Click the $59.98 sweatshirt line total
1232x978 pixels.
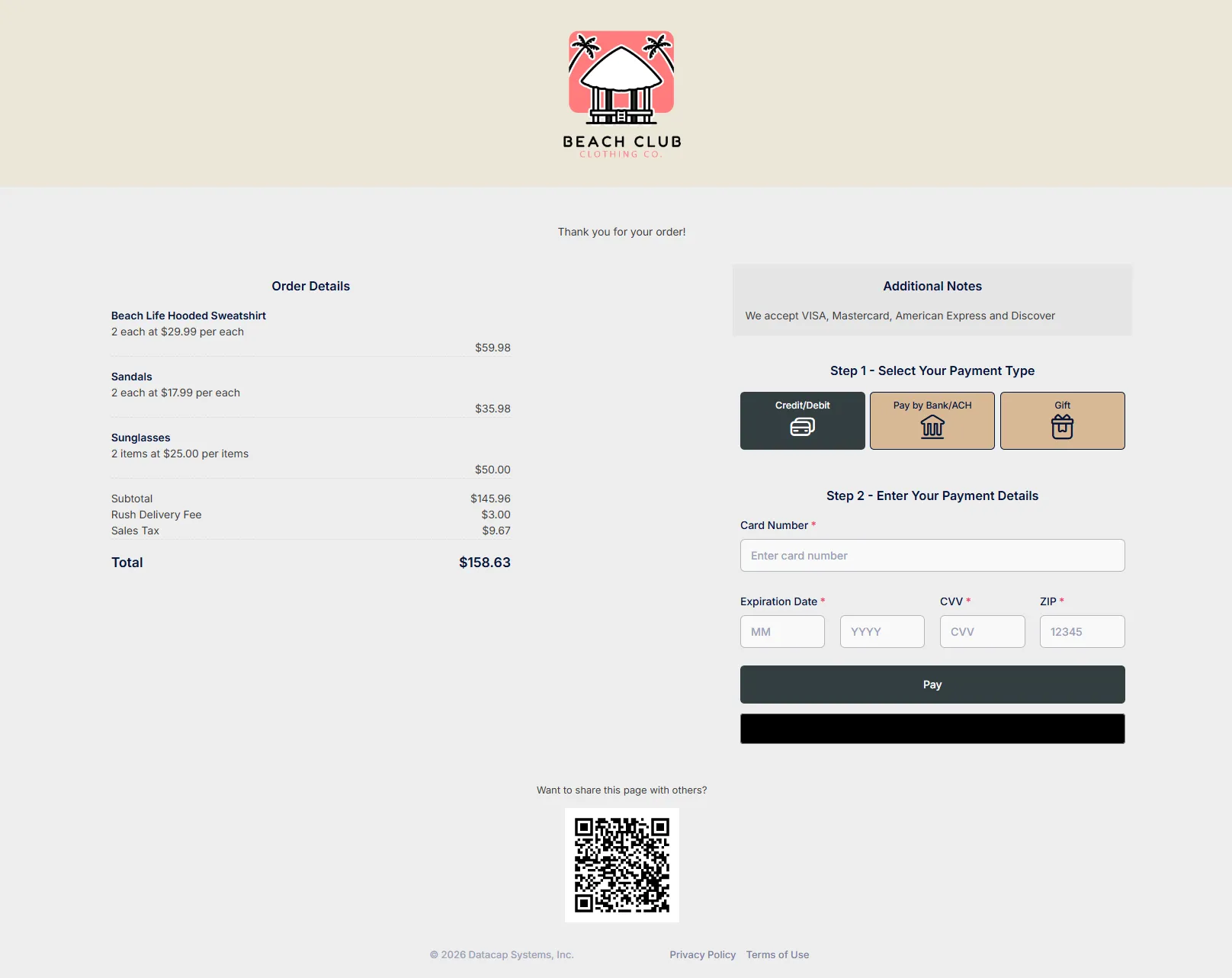tap(492, 348)
